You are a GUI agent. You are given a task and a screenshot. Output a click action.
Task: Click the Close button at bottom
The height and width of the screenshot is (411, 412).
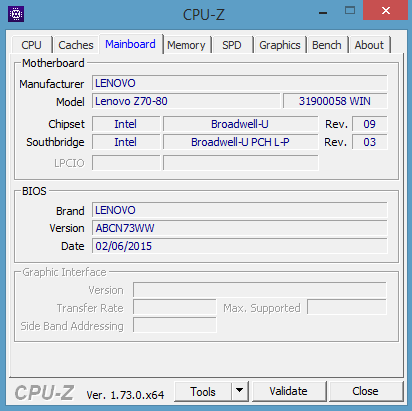click(365, 391)
